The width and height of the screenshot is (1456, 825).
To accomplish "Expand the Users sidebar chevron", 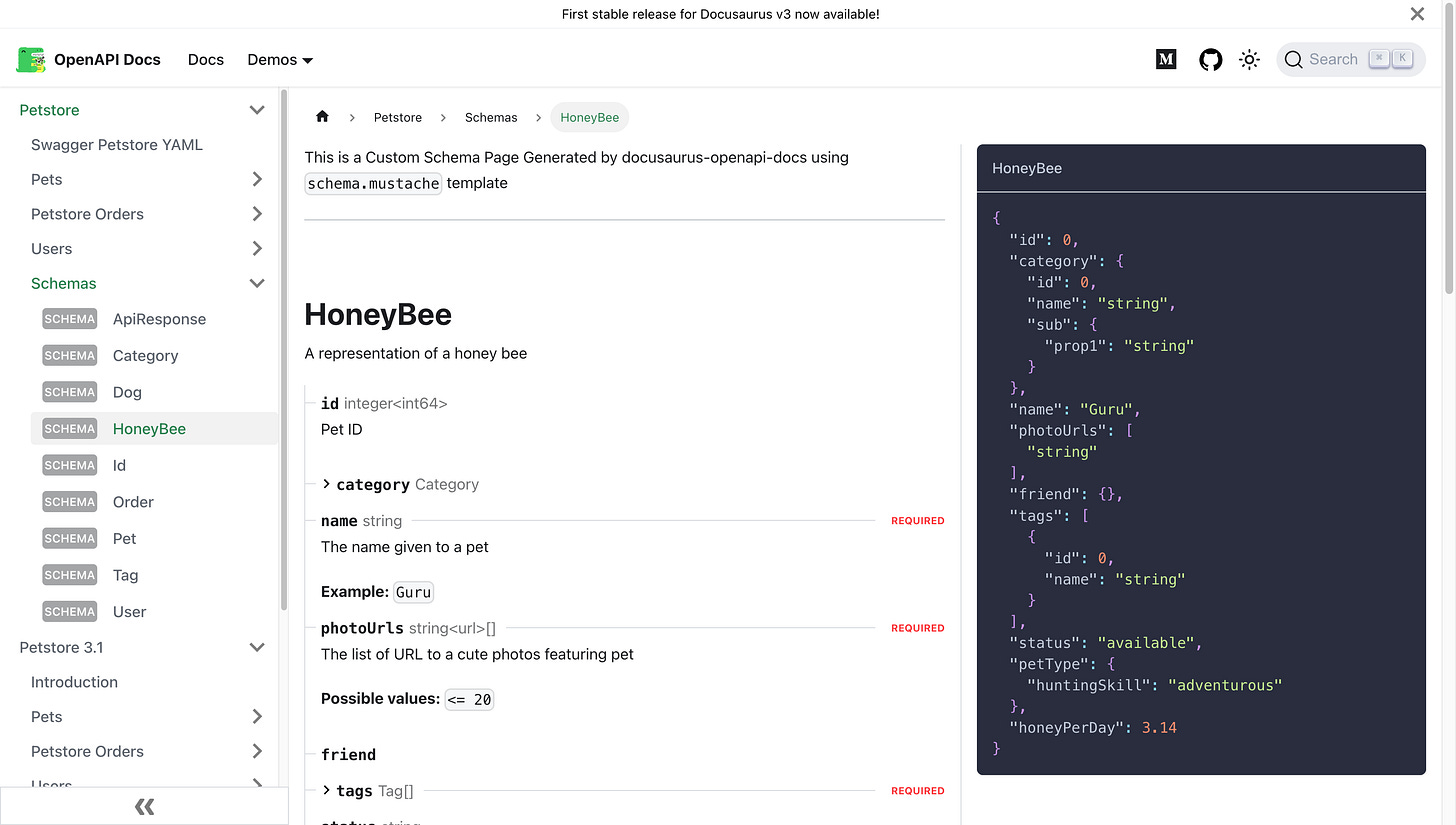I will tap(257, 248).
